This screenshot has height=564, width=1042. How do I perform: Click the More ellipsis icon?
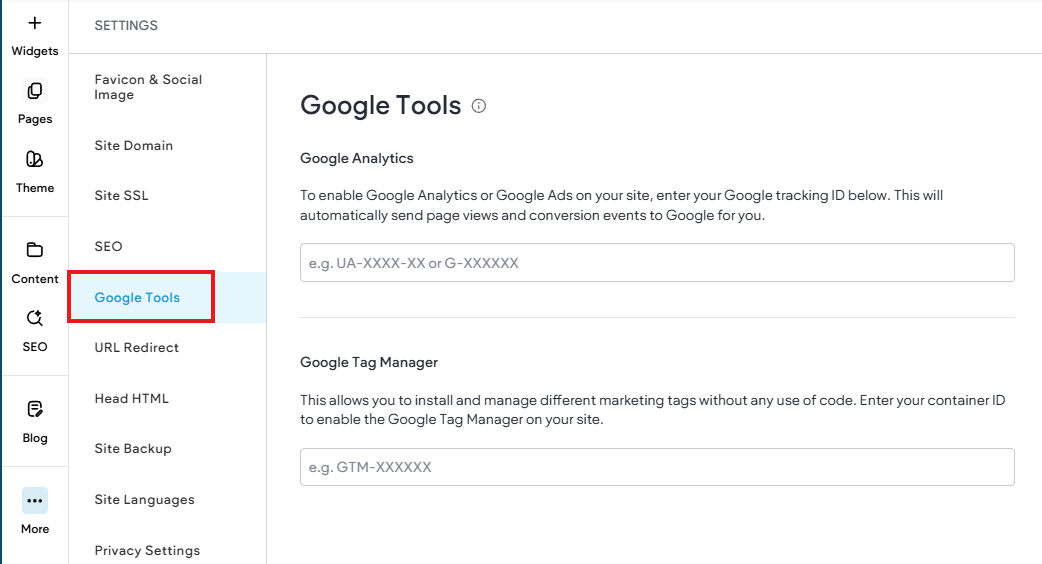click(x=35, y=500)
